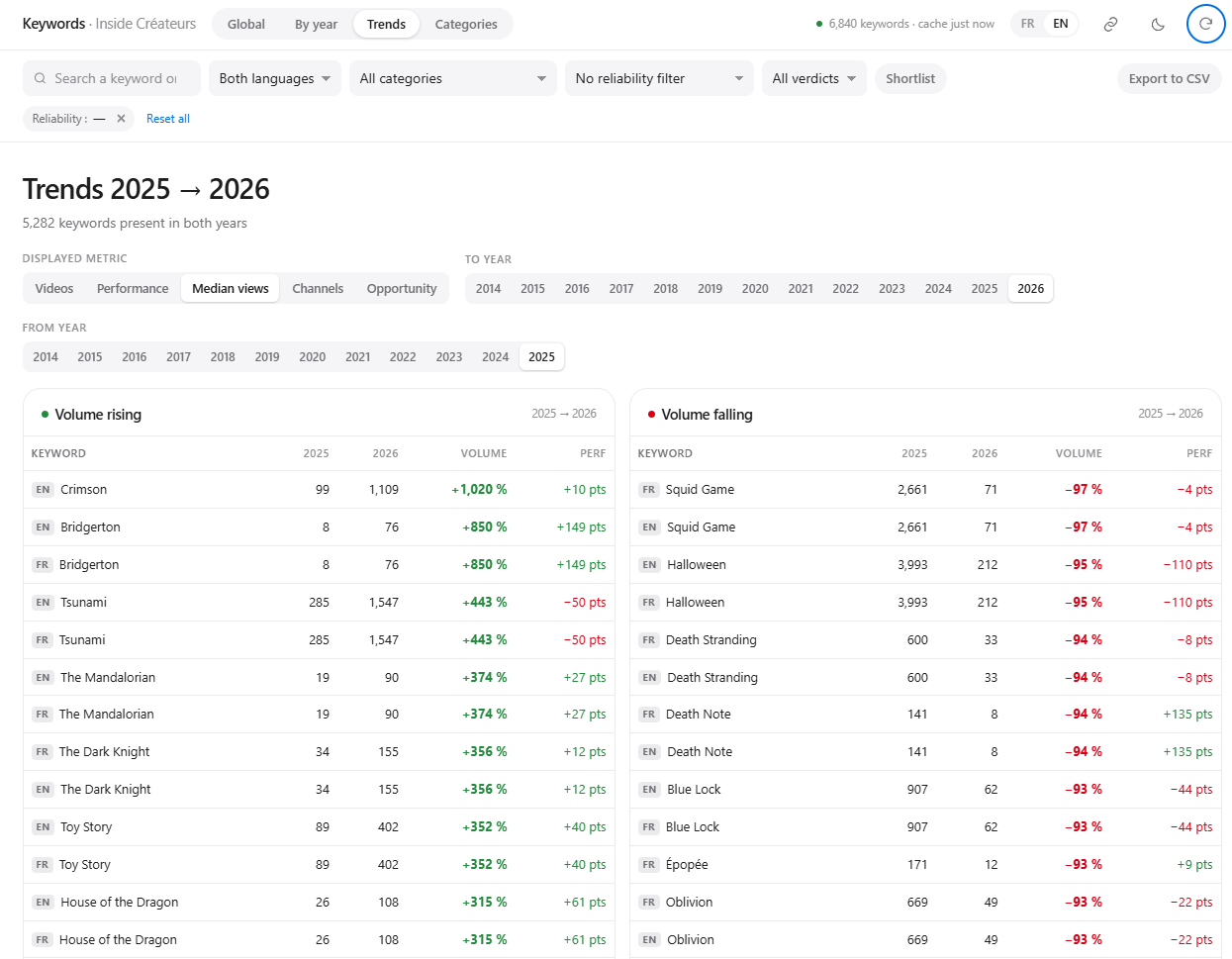Open FR Tsunami keyword row
The height and width of the screenshot is (959, 1232).
[319, 639]
